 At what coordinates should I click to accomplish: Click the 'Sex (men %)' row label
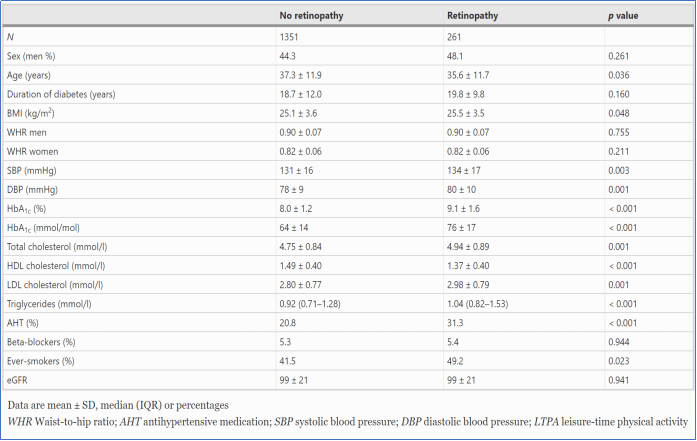tap(31, 56)
